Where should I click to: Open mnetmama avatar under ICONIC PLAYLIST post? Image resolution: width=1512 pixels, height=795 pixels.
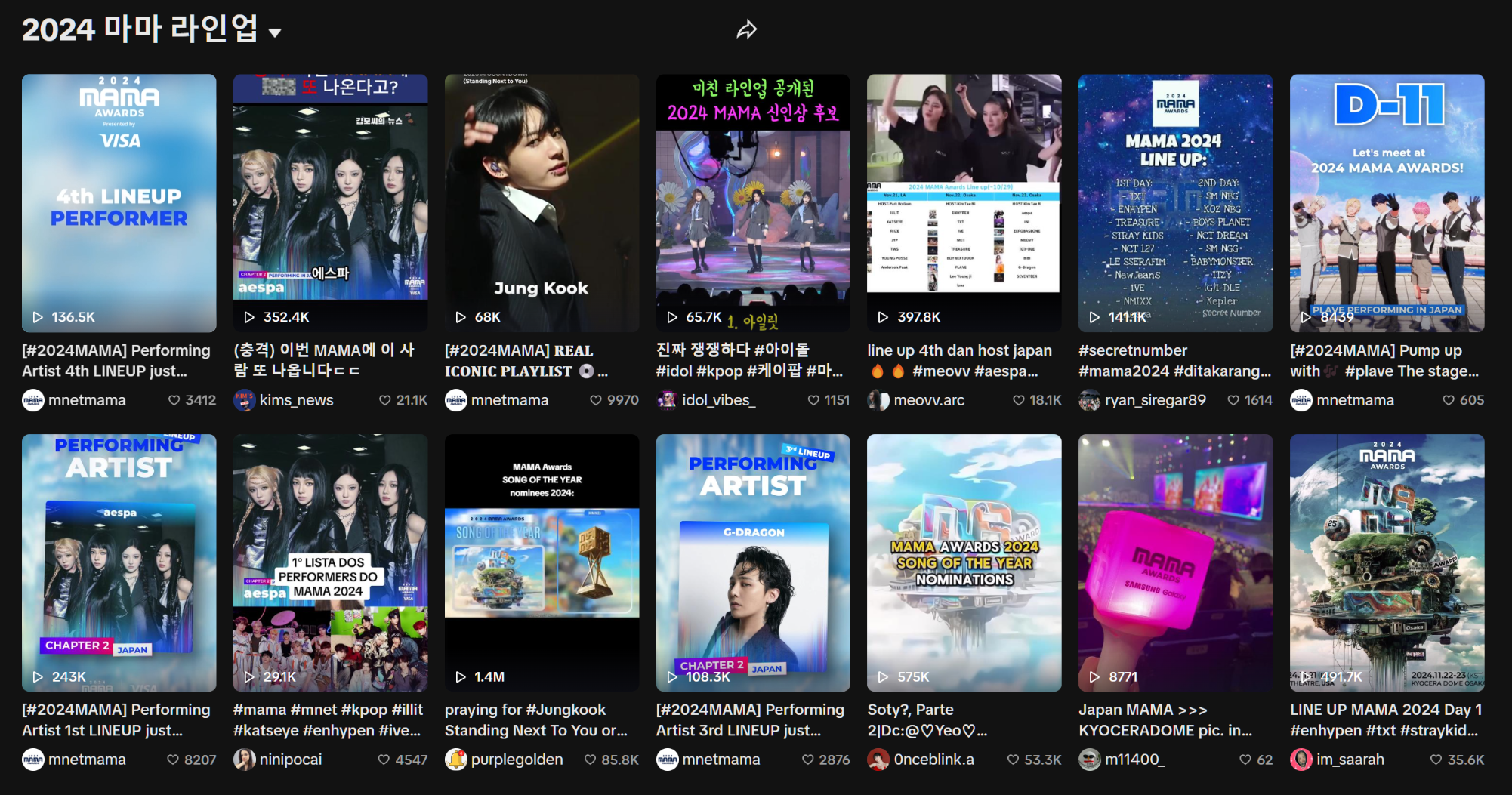coord(456,400)
